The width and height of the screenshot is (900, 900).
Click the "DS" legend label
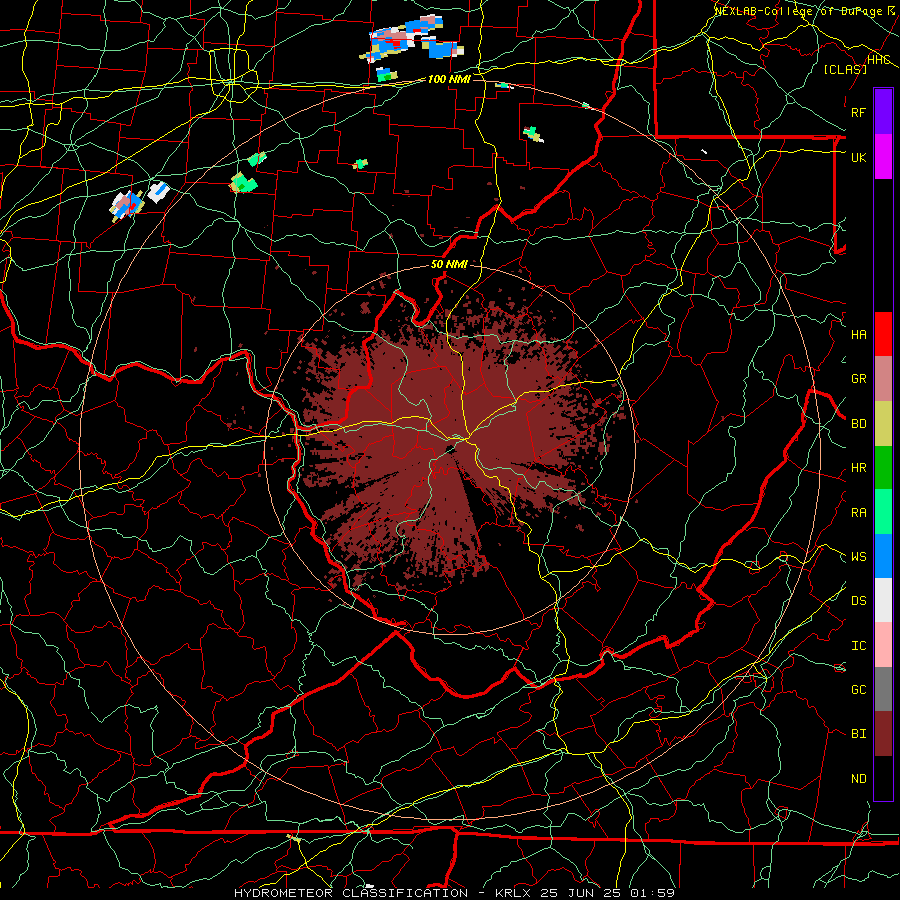pyautogui.click(x=859, y=601)
